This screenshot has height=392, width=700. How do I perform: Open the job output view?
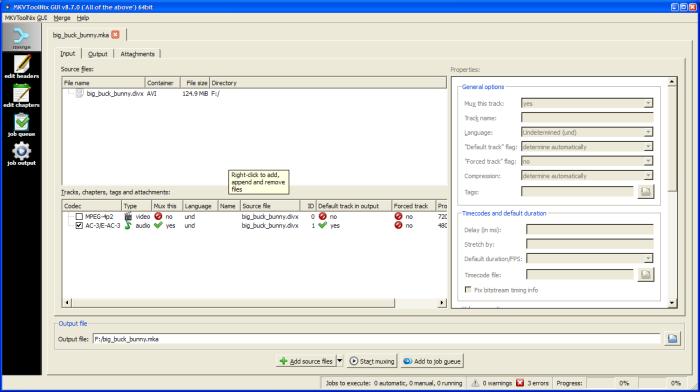point(21,154)
